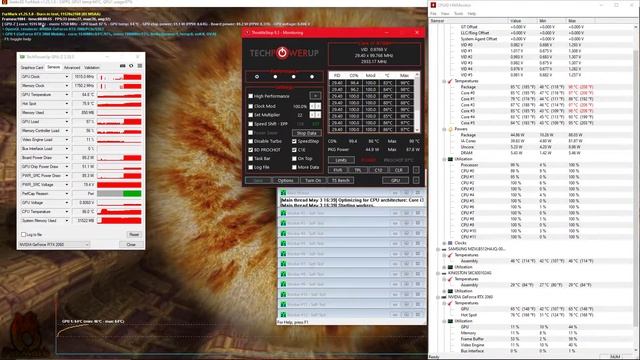Click Prime95 Worker #9 window icon
640x360 pixels.
tap(283, 294)
